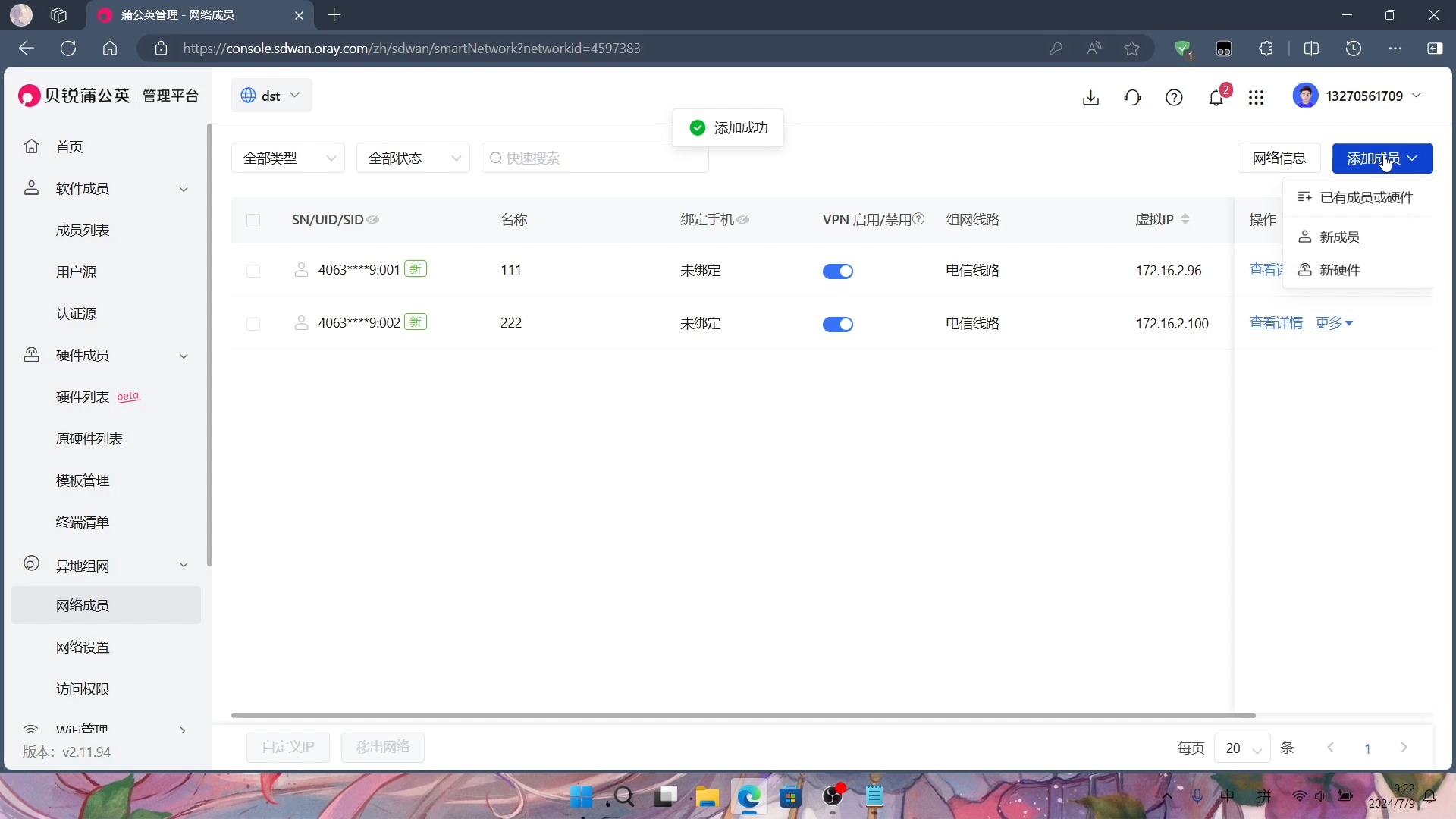Open a new browser tab
This screenshot has width=1456, height=819.
pos(334,15)
